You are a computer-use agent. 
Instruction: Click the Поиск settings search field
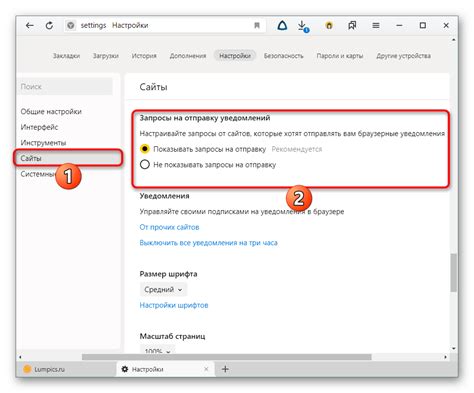coord(65,87)
